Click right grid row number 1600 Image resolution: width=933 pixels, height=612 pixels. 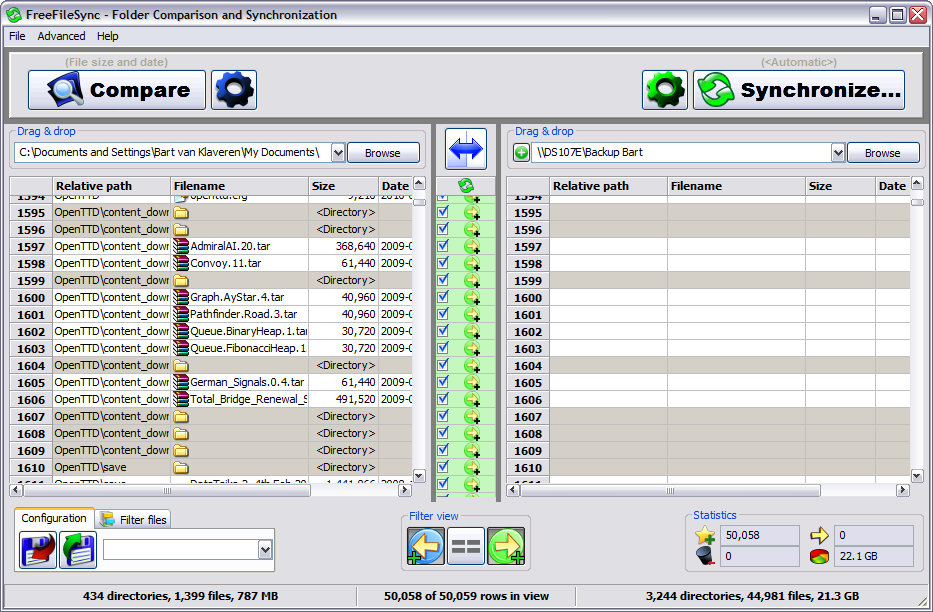point(528,298)
